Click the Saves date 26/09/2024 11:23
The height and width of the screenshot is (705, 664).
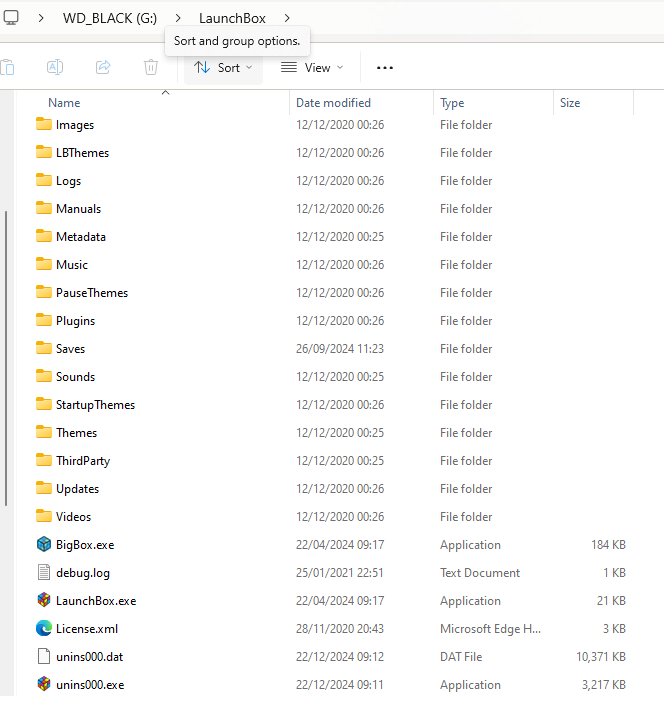coord(340,349)
